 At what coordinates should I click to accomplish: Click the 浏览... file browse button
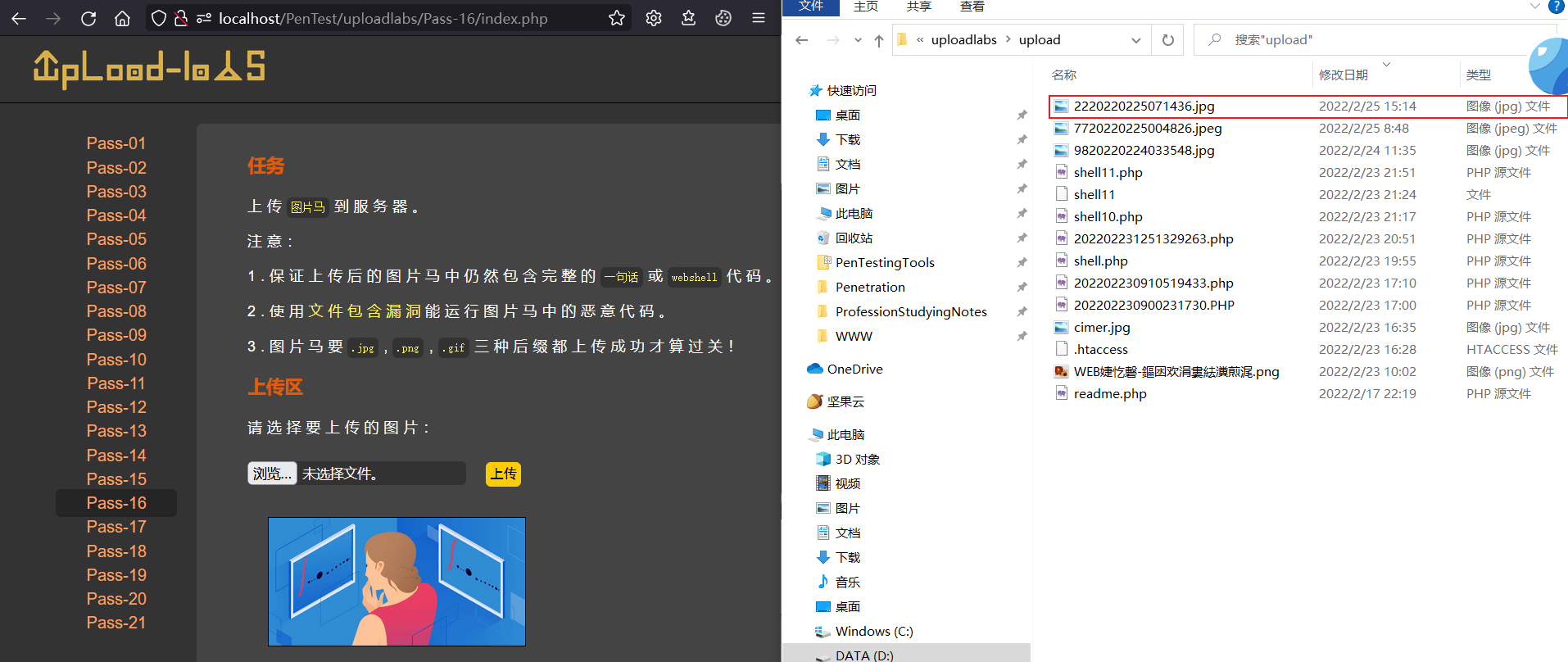(x=272, y=474)
